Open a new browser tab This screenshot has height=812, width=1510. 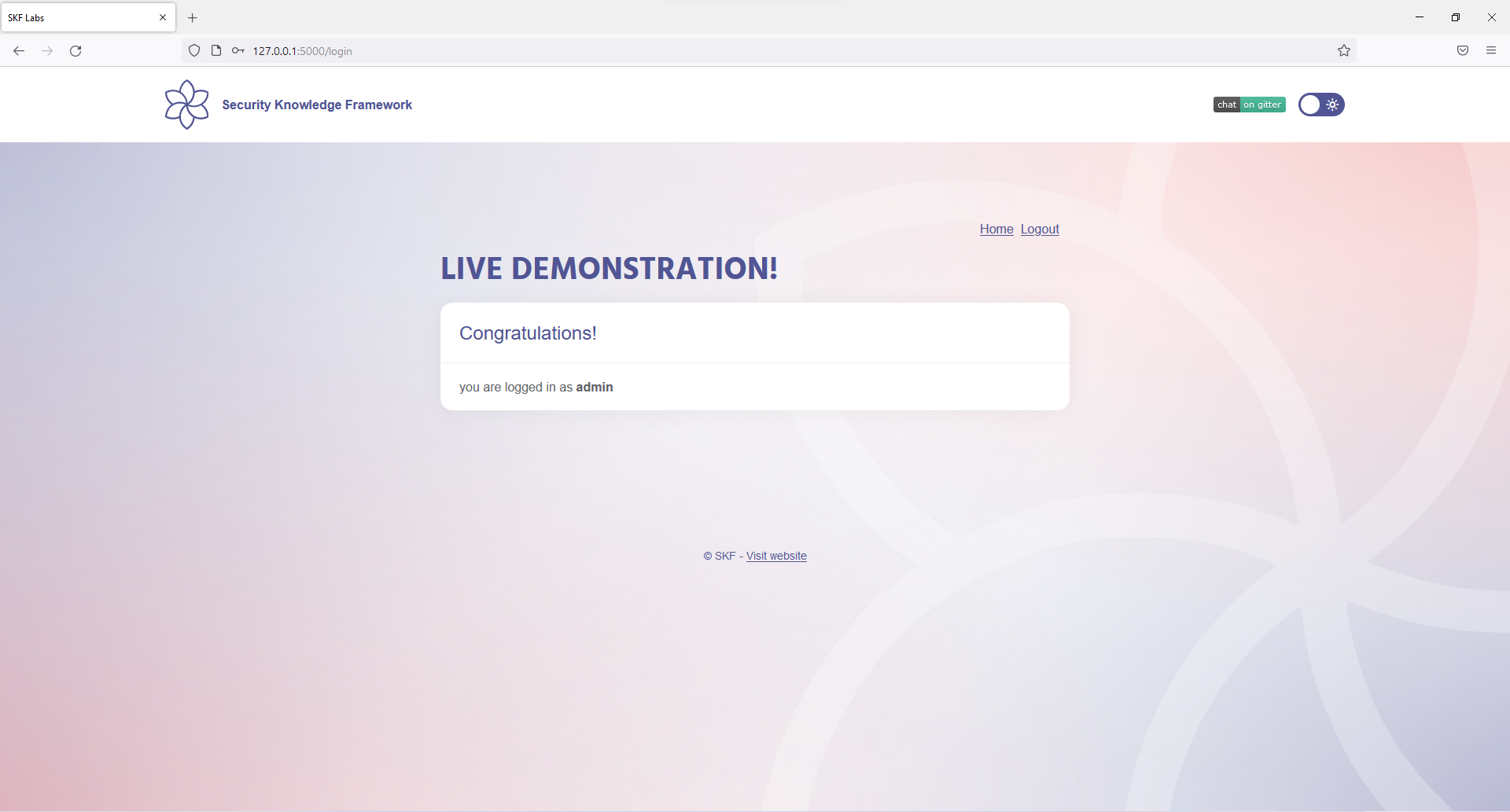(193, 17)
